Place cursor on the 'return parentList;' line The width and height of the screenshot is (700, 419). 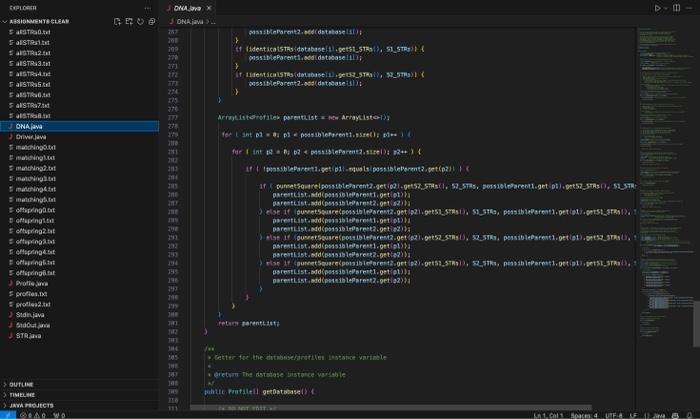coord(248,323)
